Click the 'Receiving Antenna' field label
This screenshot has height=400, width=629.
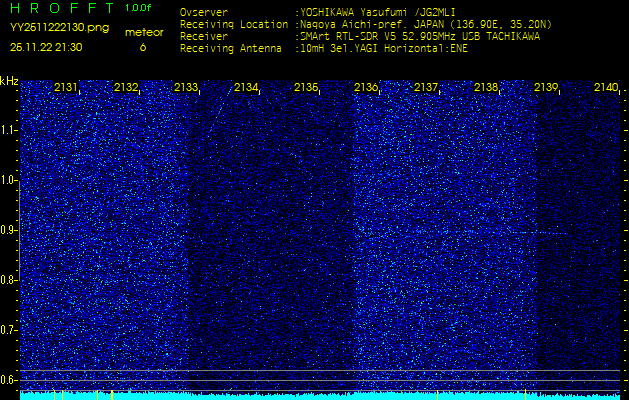coord(231,49)
